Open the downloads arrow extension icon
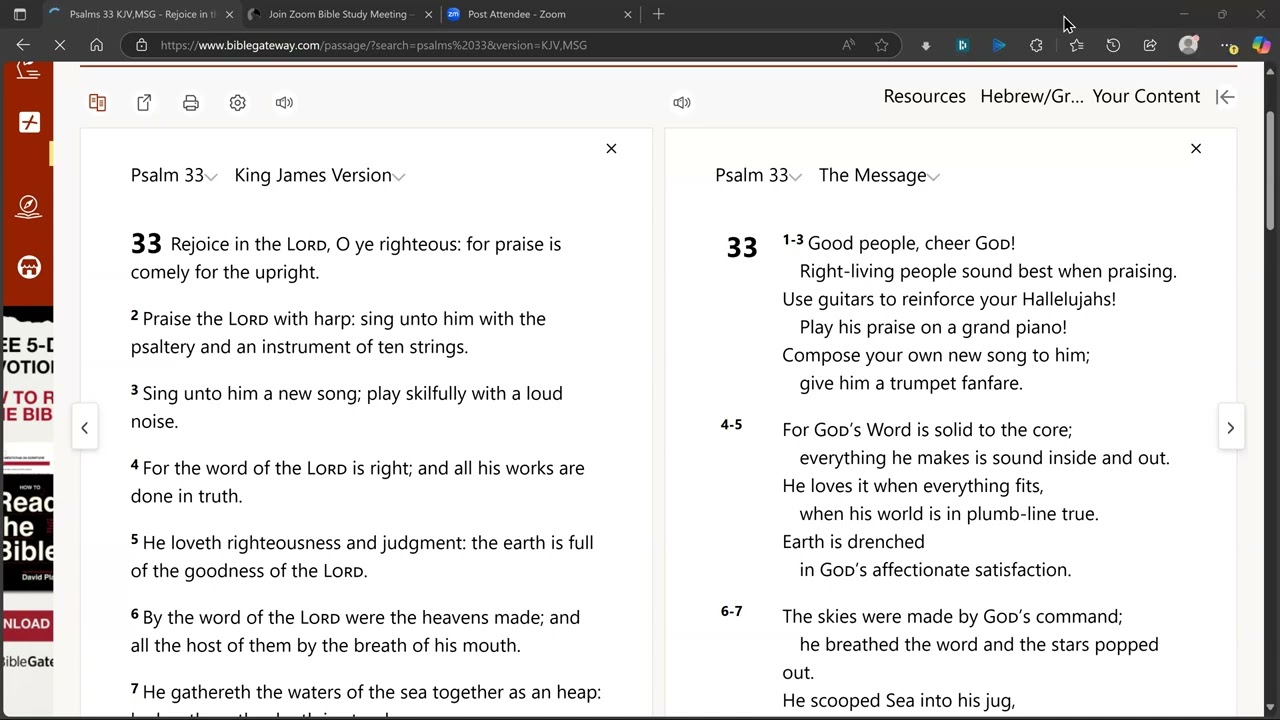This screenshot has height=720, width=1280. [x=925, y=45]
